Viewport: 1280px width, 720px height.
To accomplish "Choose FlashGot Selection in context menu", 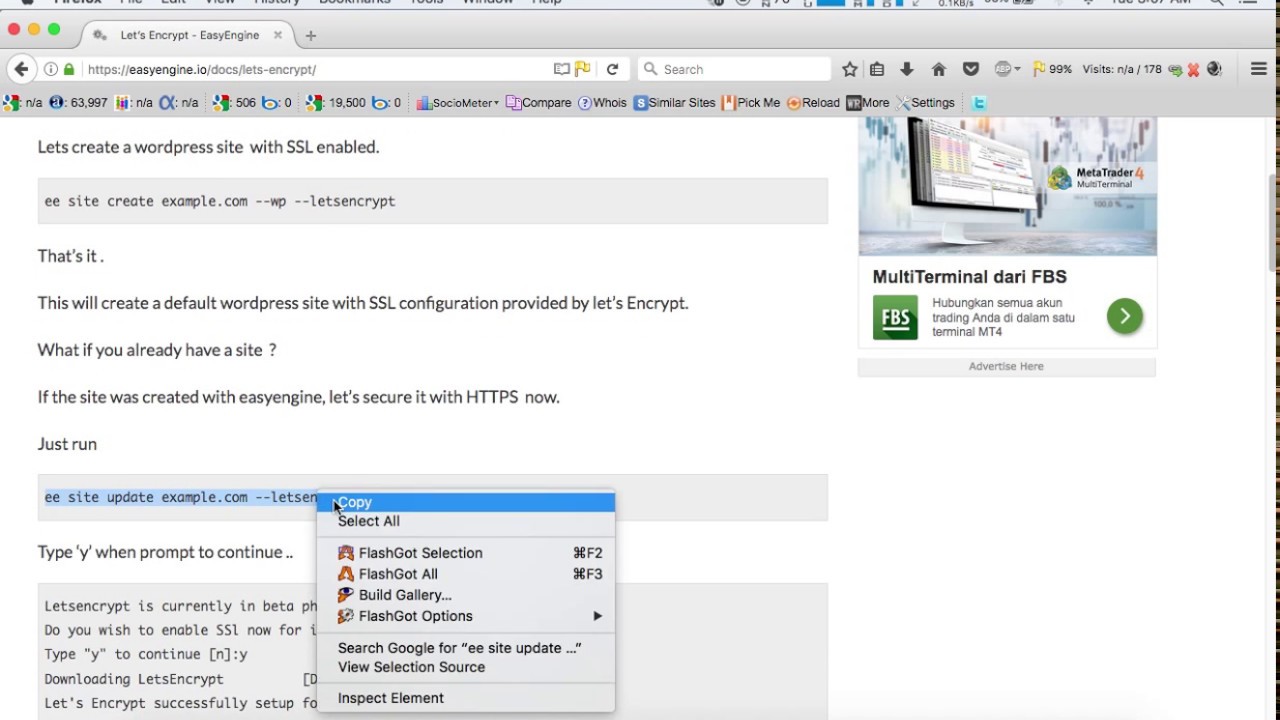I will pyautogui.click(x=466, y=553).
